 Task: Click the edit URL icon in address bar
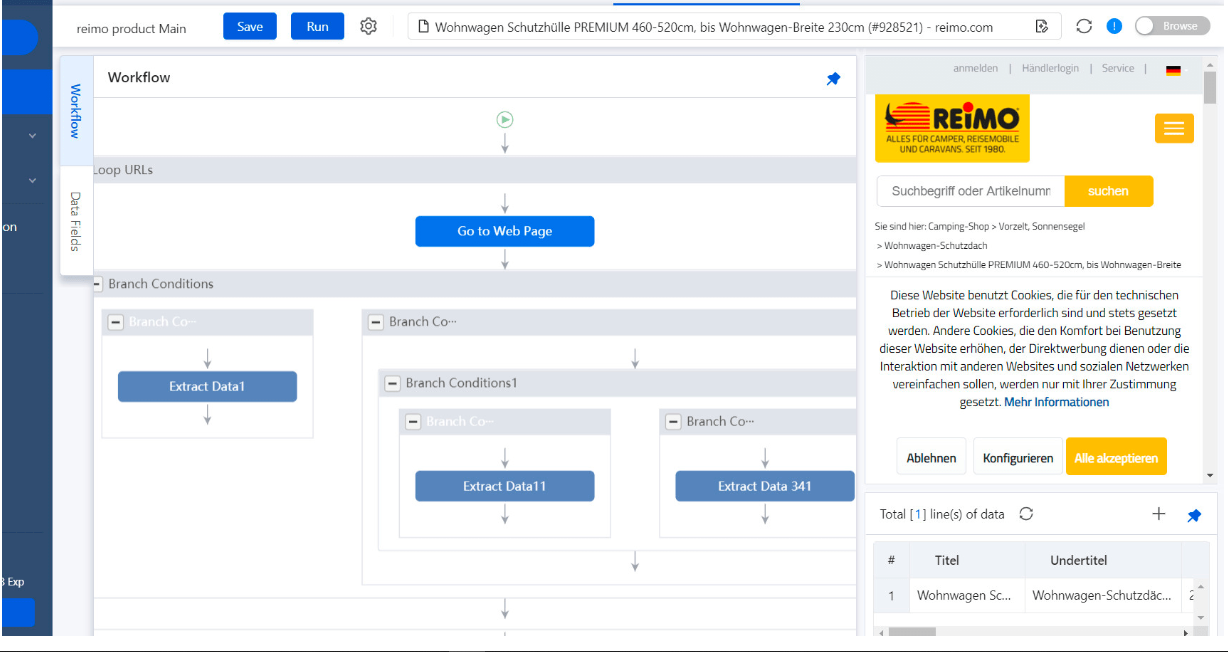(x=1042, y=27)
